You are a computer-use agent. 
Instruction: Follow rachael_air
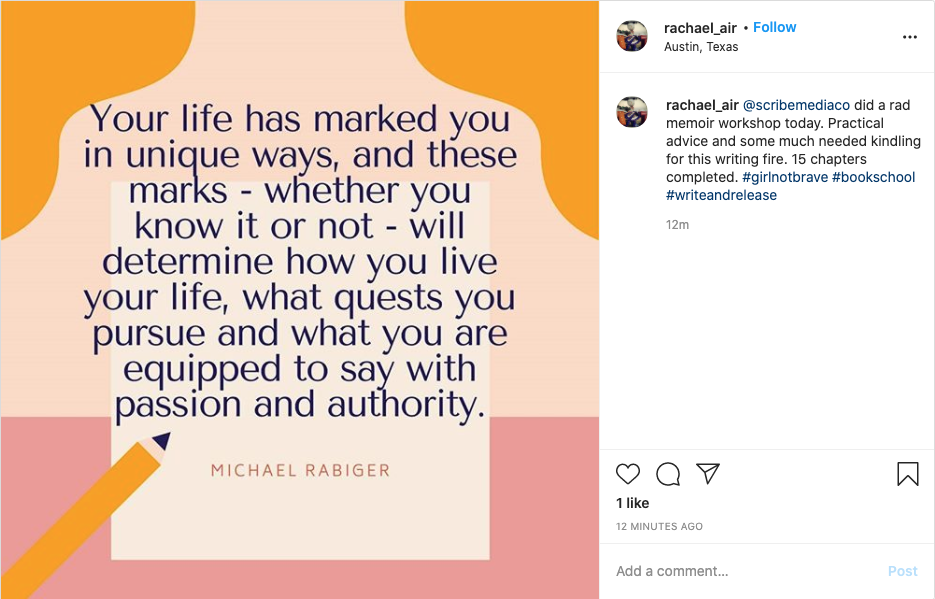[774, 27]
